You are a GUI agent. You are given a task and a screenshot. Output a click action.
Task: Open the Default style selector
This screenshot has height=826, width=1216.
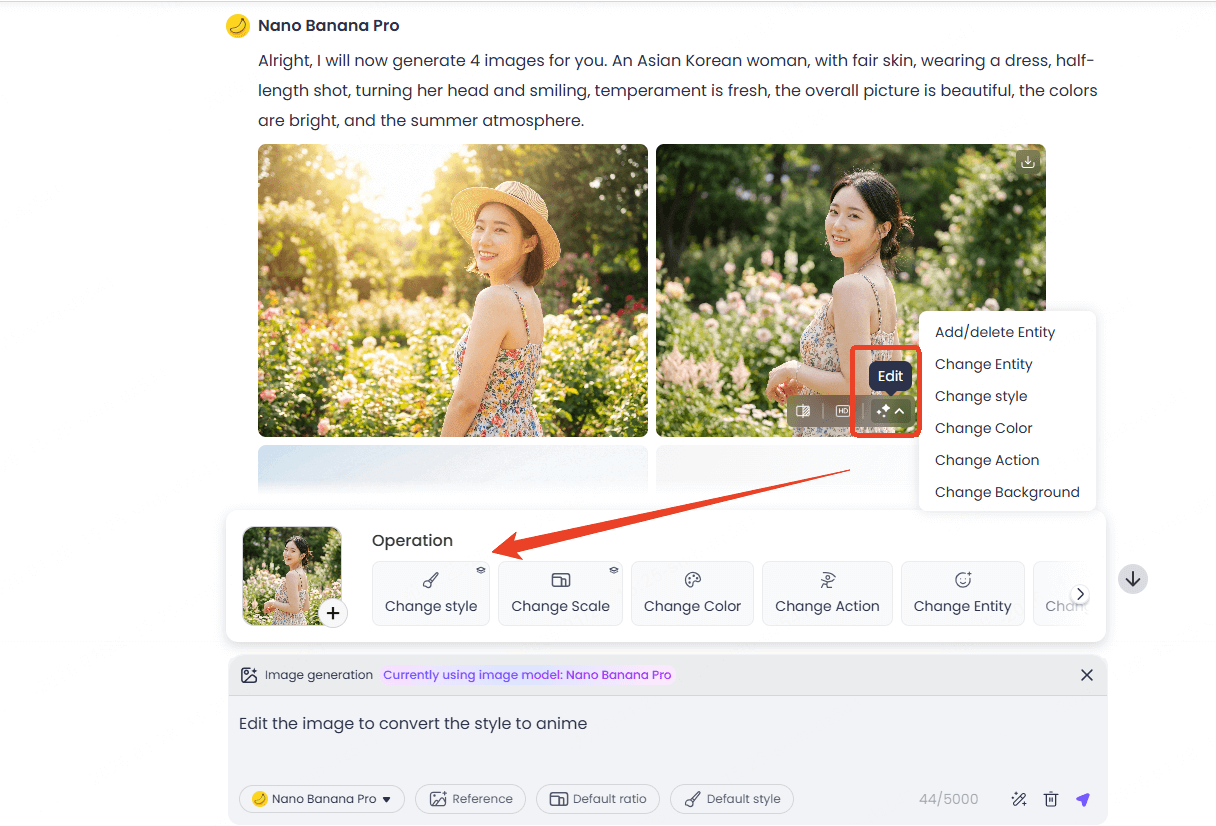coord(732,799)
